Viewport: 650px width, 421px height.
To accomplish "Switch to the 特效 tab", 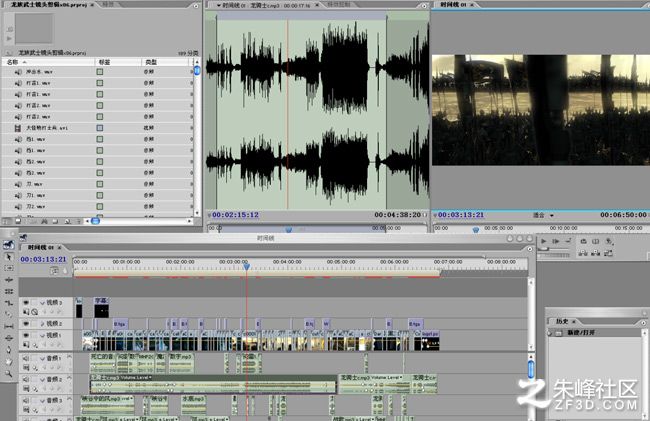I will [x=107, y=5].
